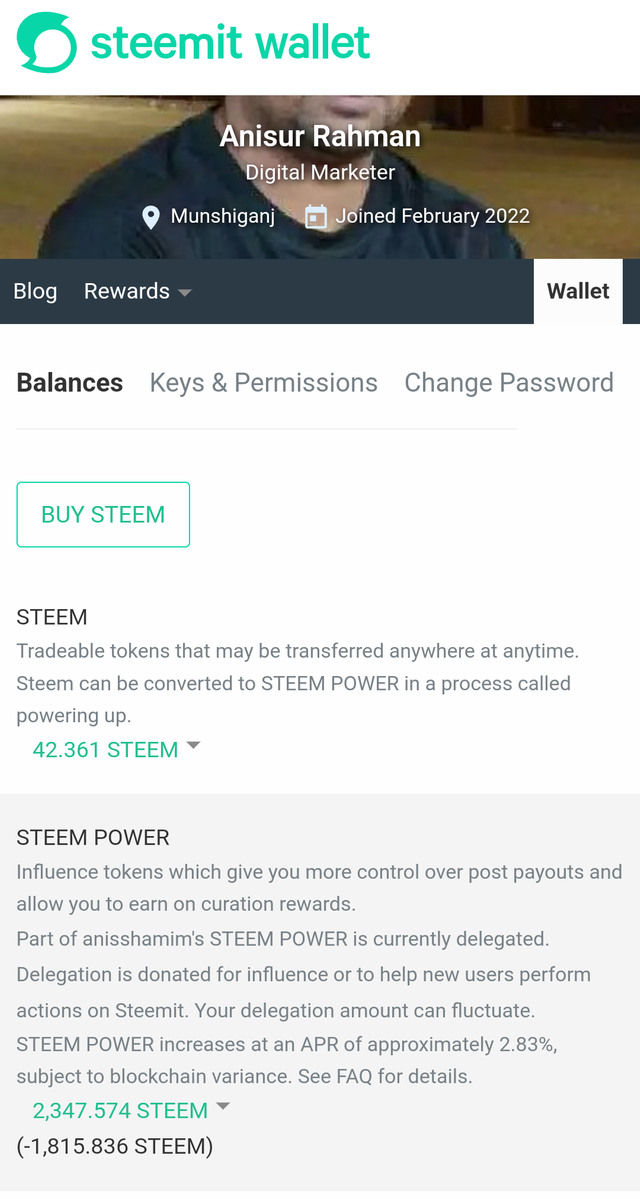Click the profile name Anisur Rahman

[320, 136]
